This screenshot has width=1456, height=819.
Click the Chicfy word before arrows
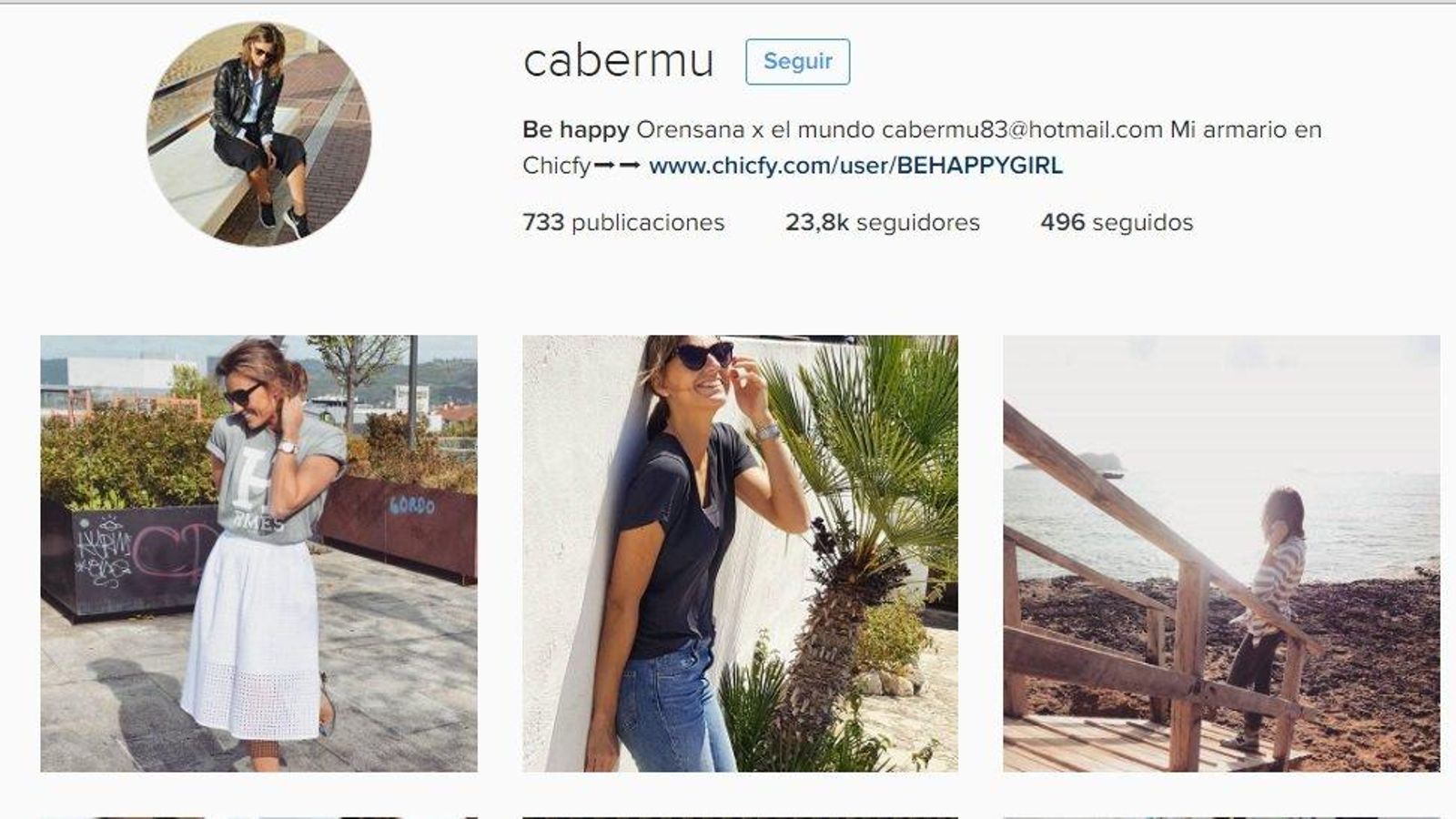point(557,166)
